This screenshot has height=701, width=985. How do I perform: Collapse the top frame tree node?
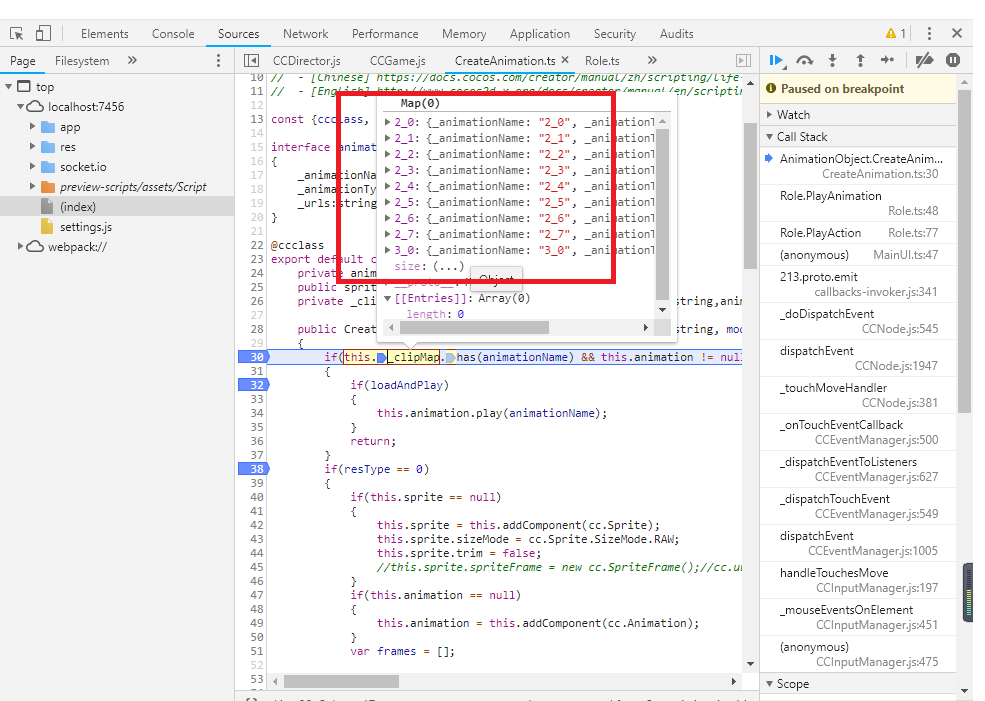click(x=9, y=86)
